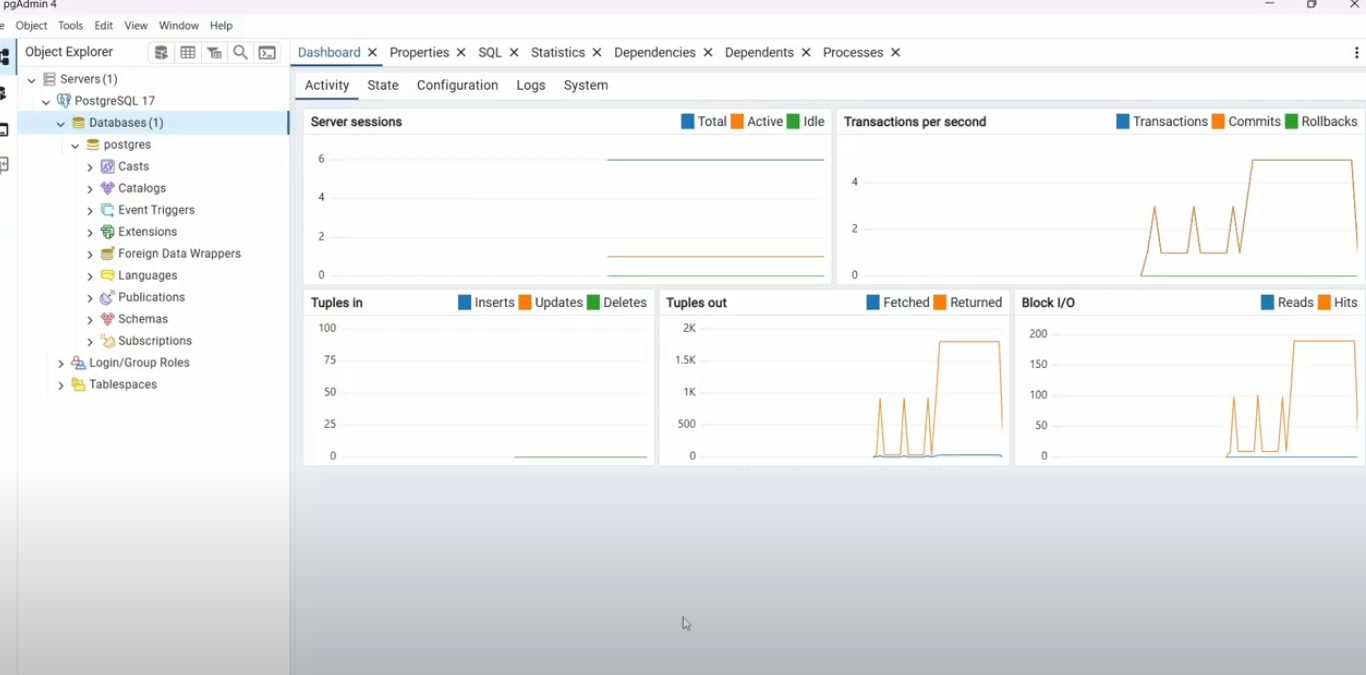Open the vertical three-dots panel menu
The image size is (1366, 675).
[x=1356, y=53]
